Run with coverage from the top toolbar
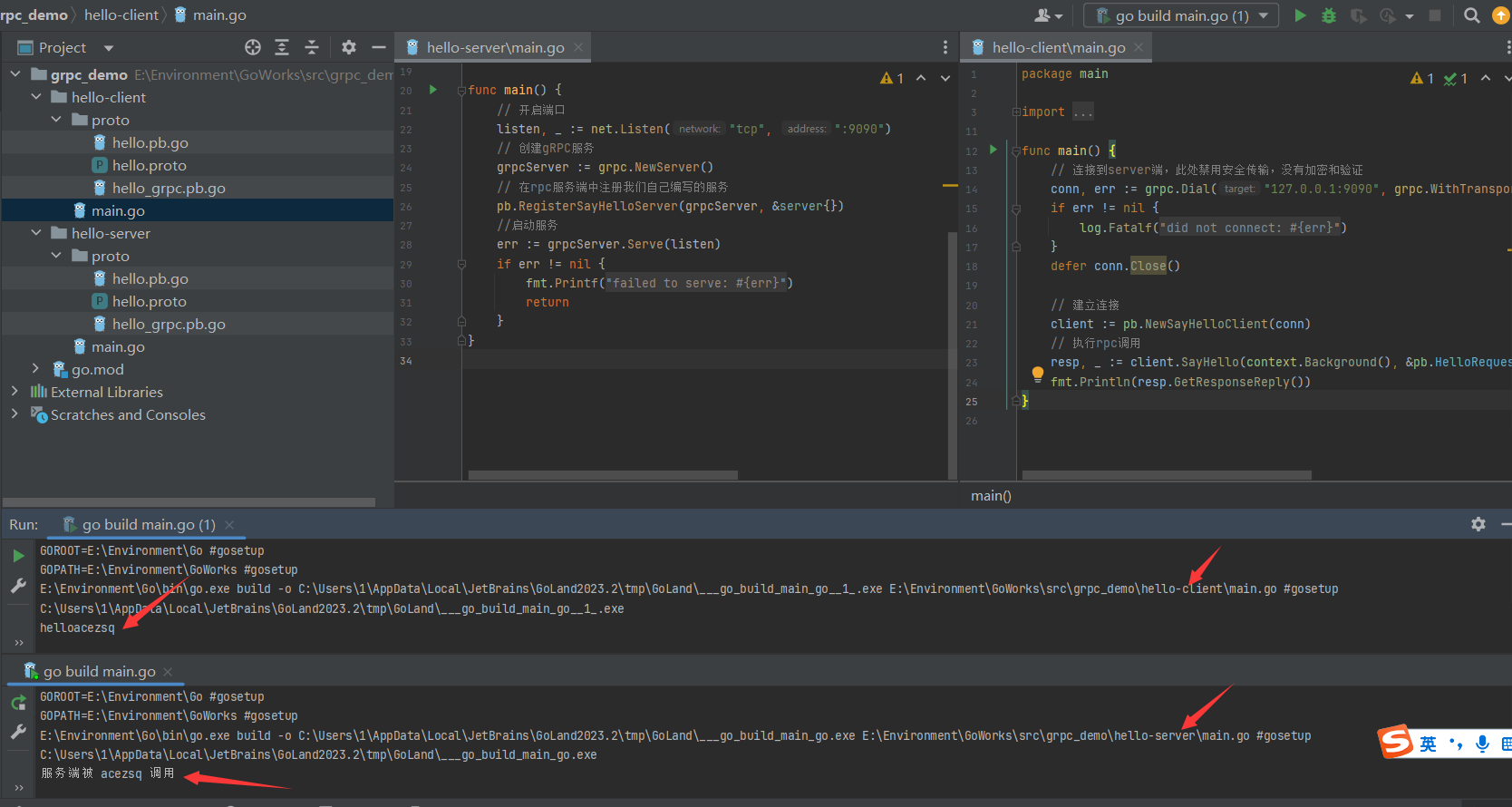 [1358, 15]
